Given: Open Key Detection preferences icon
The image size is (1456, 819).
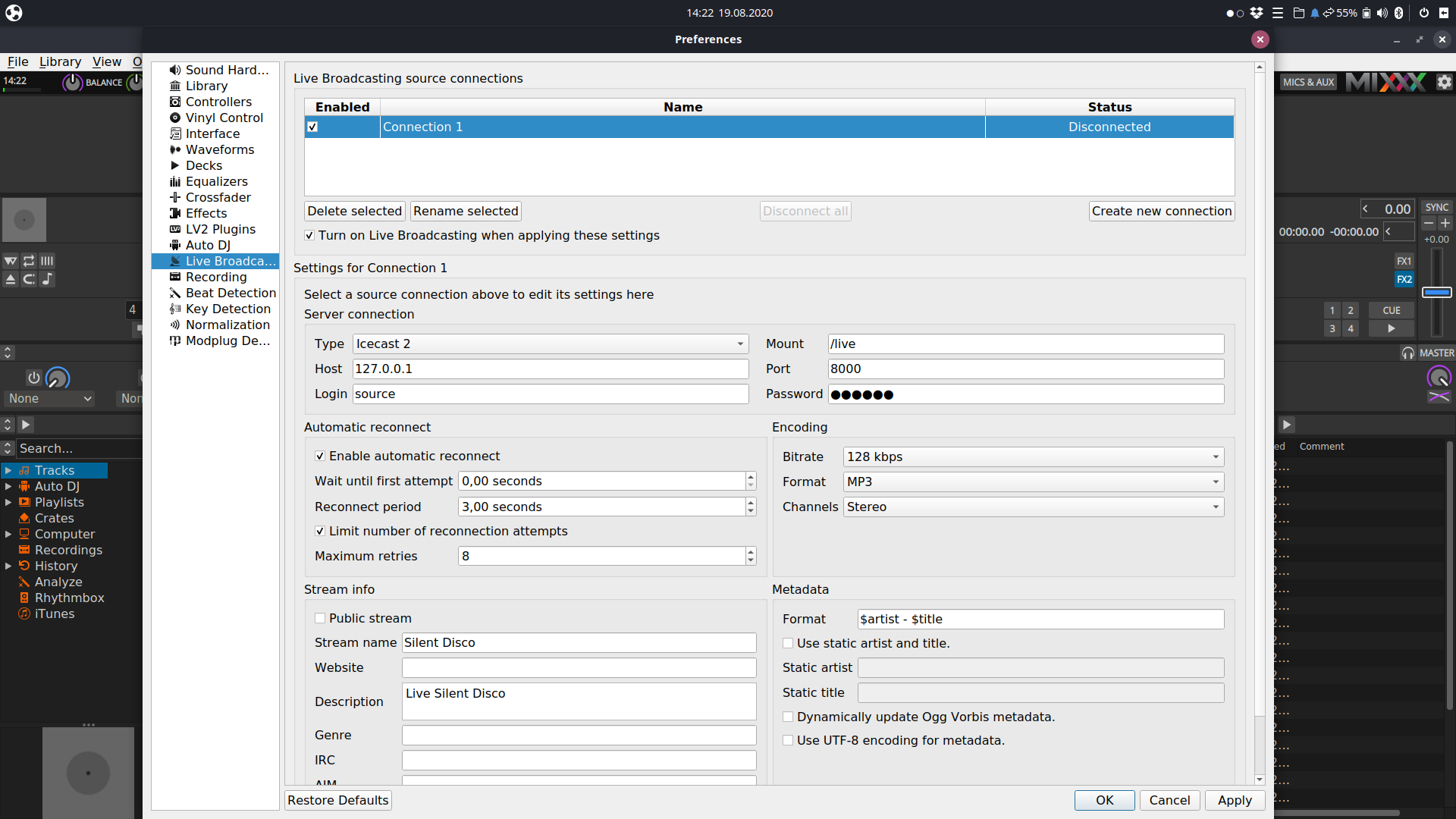Looking at the screenshot, I should point(175,309).
